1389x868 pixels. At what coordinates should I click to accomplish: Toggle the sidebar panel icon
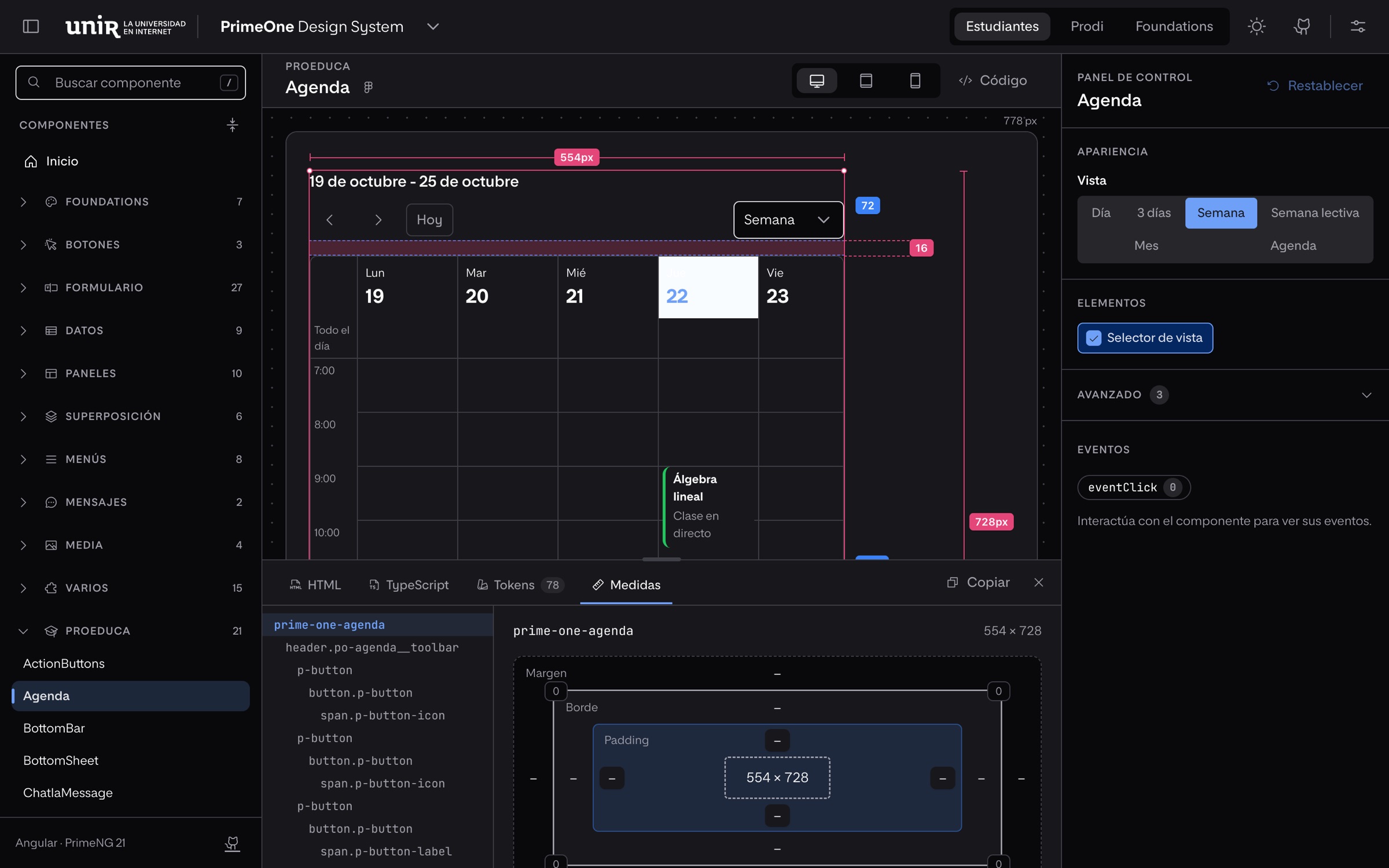(31, 27)
